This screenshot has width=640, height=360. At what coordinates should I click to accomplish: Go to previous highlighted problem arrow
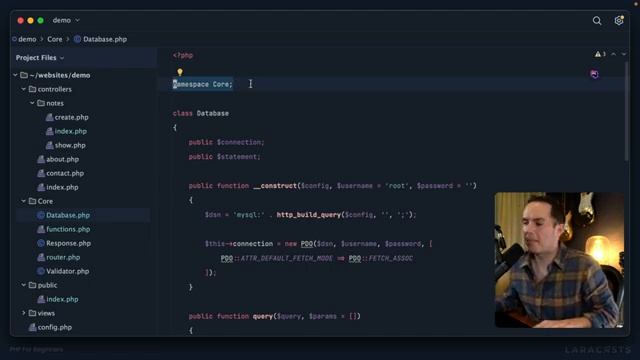click(613, 54)
